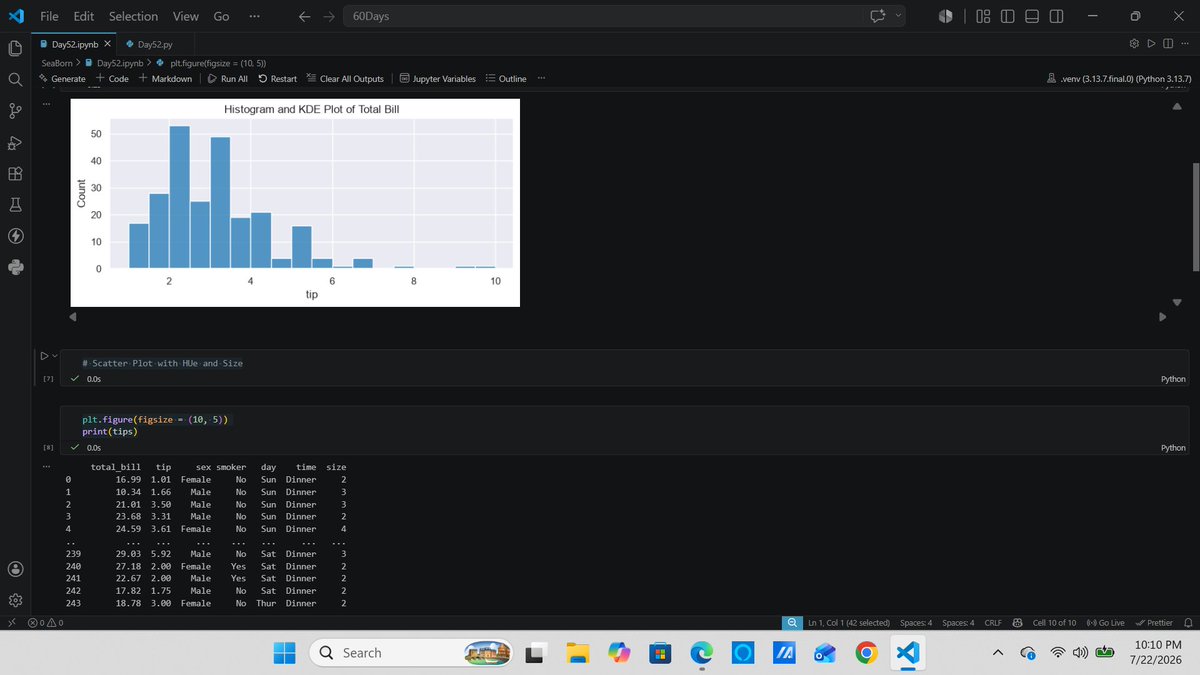Click the zoom magnifier in status bar
Screen dimensions: 1200x675
coord(792,623)
